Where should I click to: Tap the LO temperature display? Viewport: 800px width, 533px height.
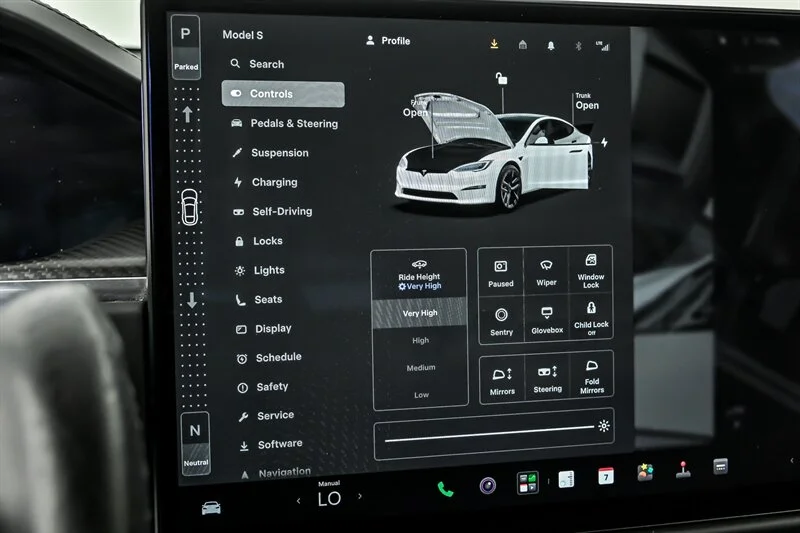coord(329,499)
